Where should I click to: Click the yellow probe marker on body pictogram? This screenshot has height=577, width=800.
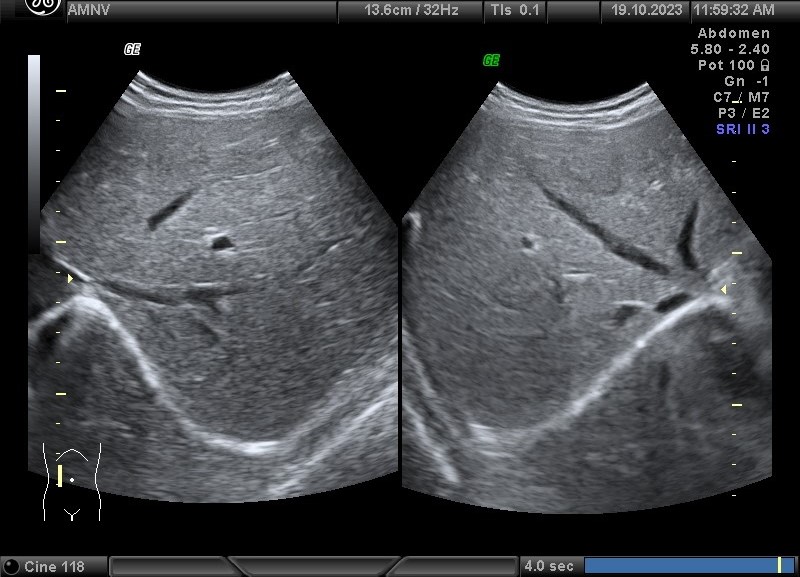point(60,475)
